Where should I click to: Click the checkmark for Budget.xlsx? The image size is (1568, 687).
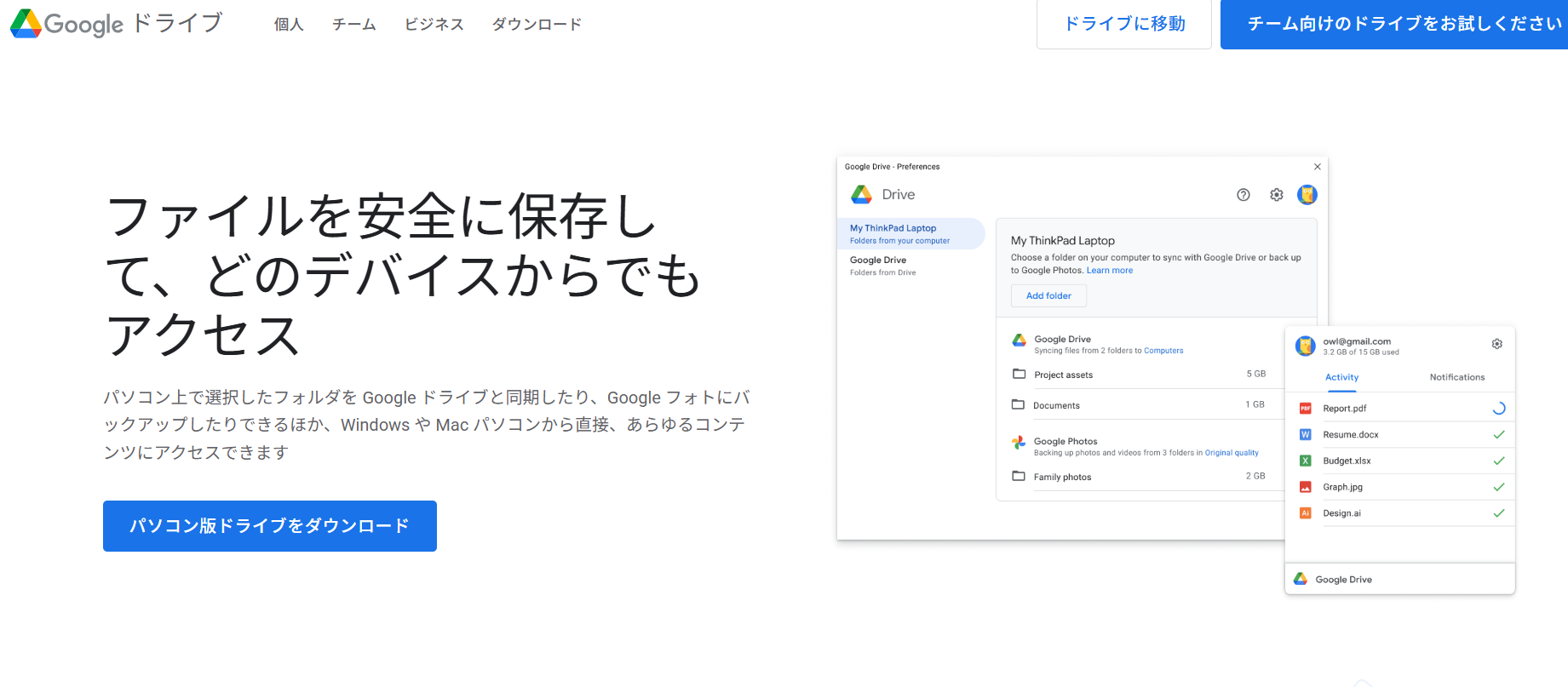[1499, 461]
